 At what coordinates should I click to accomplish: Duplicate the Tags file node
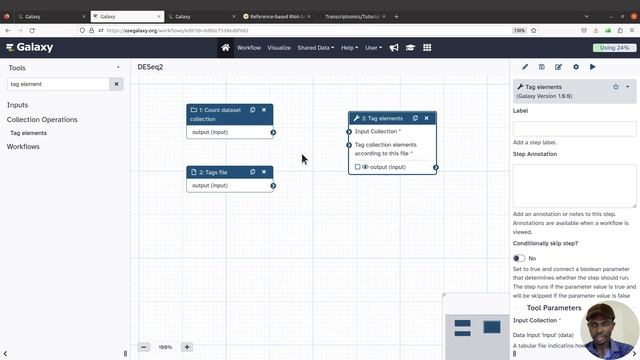253,172
